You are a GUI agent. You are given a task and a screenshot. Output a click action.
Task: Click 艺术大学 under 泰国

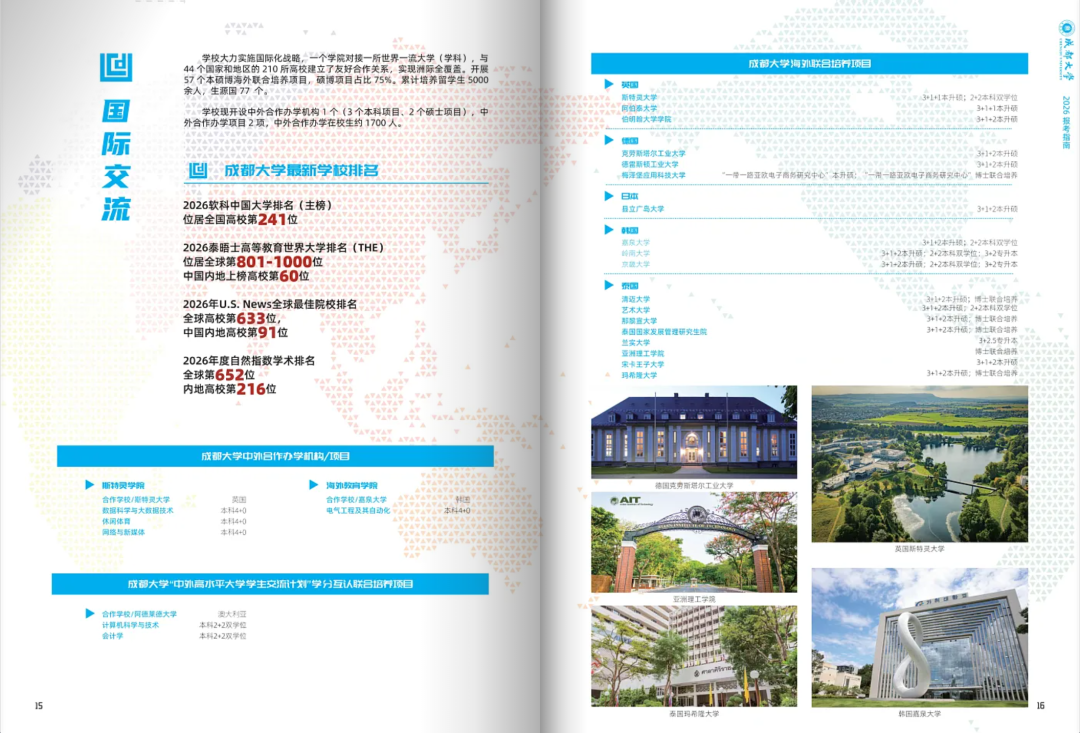(x=636, y=310)
